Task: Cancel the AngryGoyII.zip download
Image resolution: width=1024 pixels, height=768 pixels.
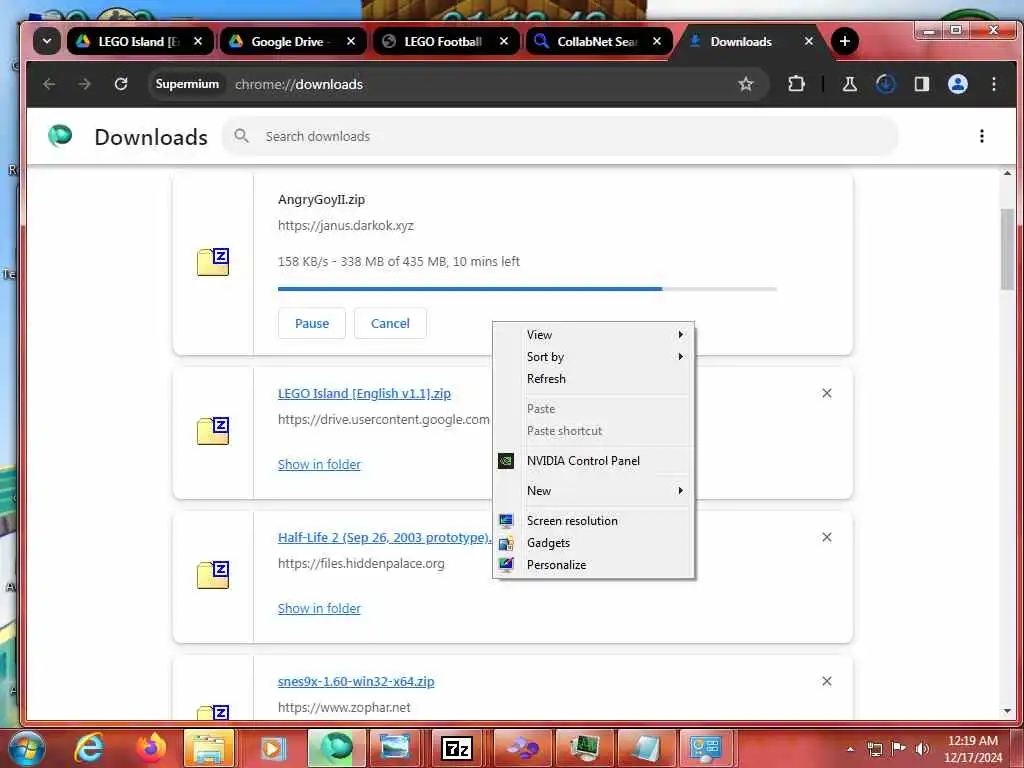Action: pyautogui.click(x=390, y=323)
